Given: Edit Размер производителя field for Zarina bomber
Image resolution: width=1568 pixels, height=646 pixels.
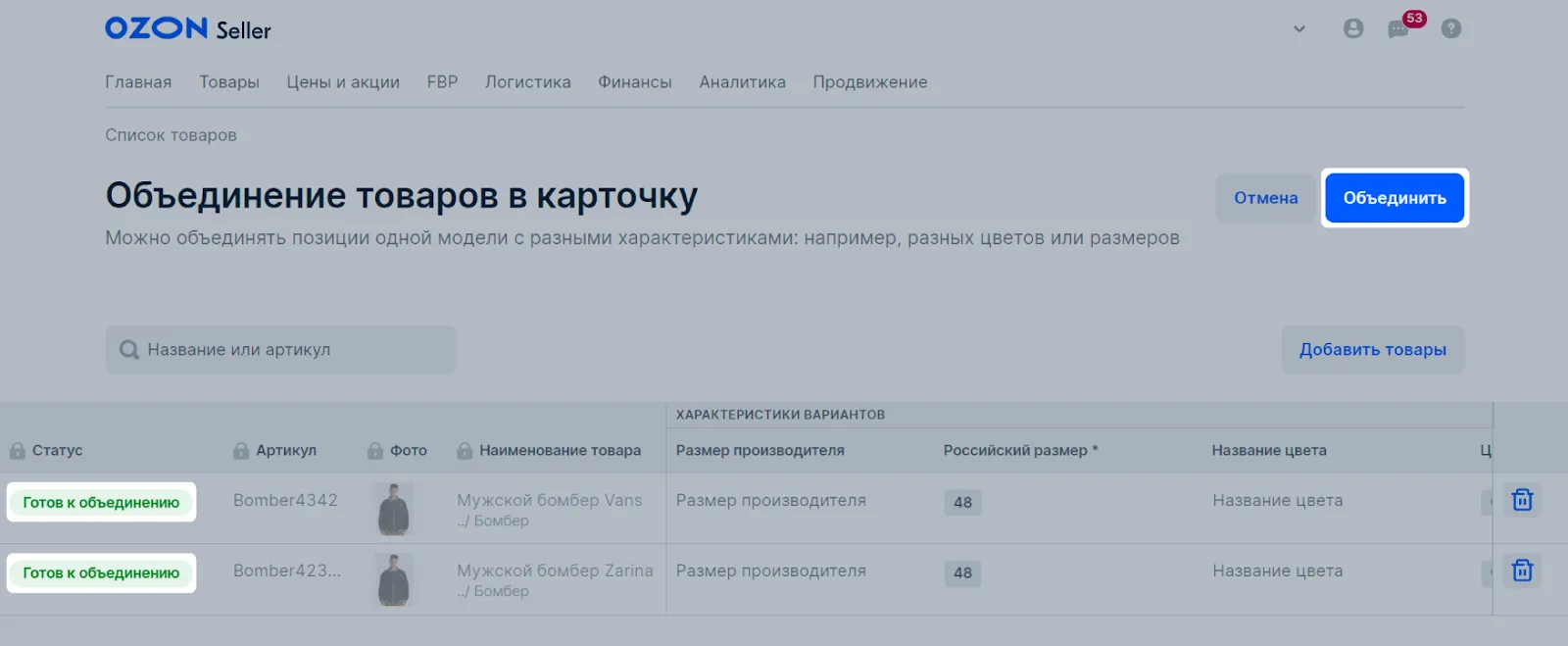Looking at the screenshot, I should pyautogui.click(x=771, y=571).
